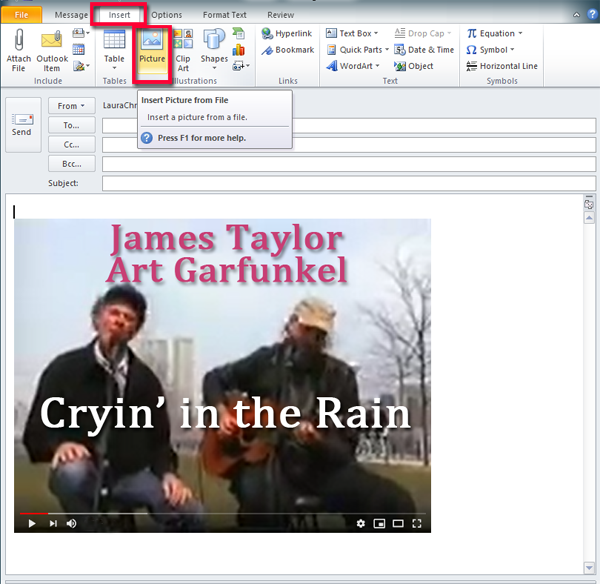The width and height of the screenshot is (600, 584).
Task: Switch to the Options tab
Action: click(x=167, y=15)
